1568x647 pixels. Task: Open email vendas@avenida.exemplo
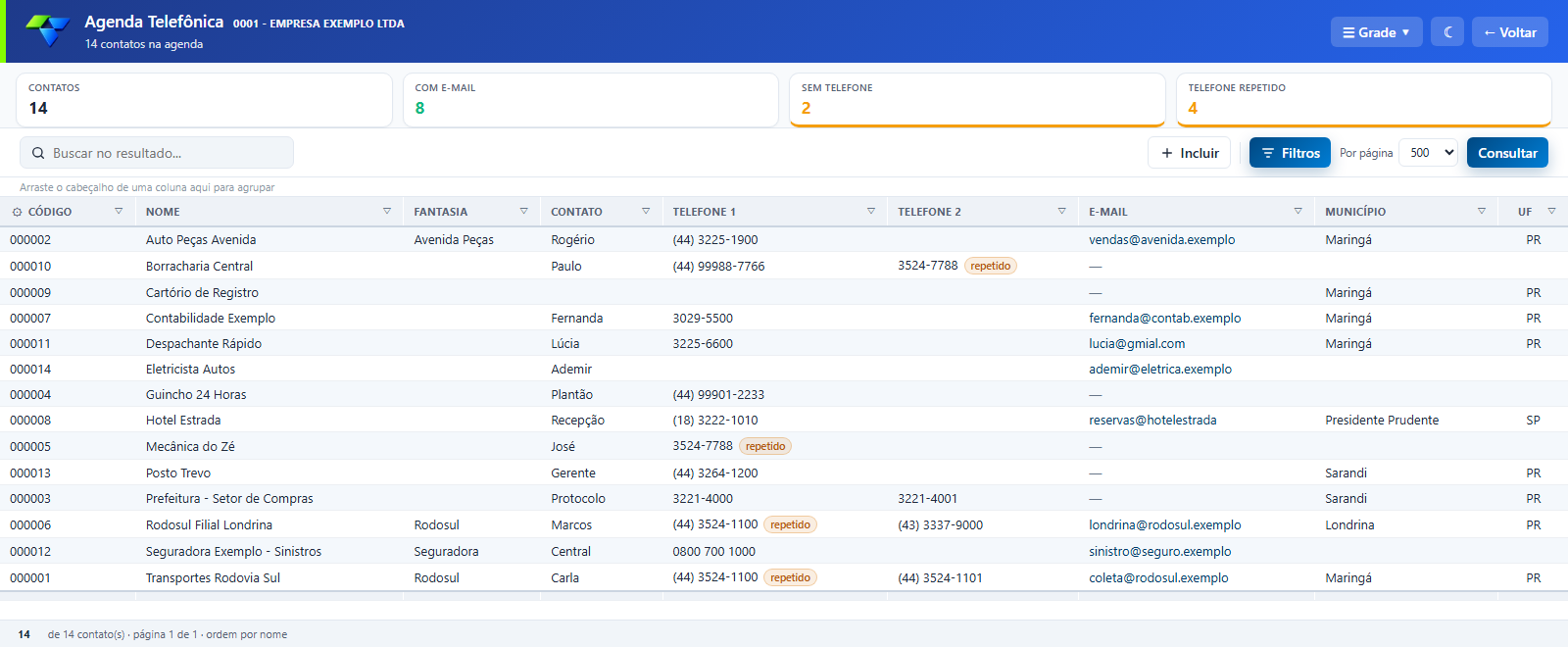[x=1161, y=239]
